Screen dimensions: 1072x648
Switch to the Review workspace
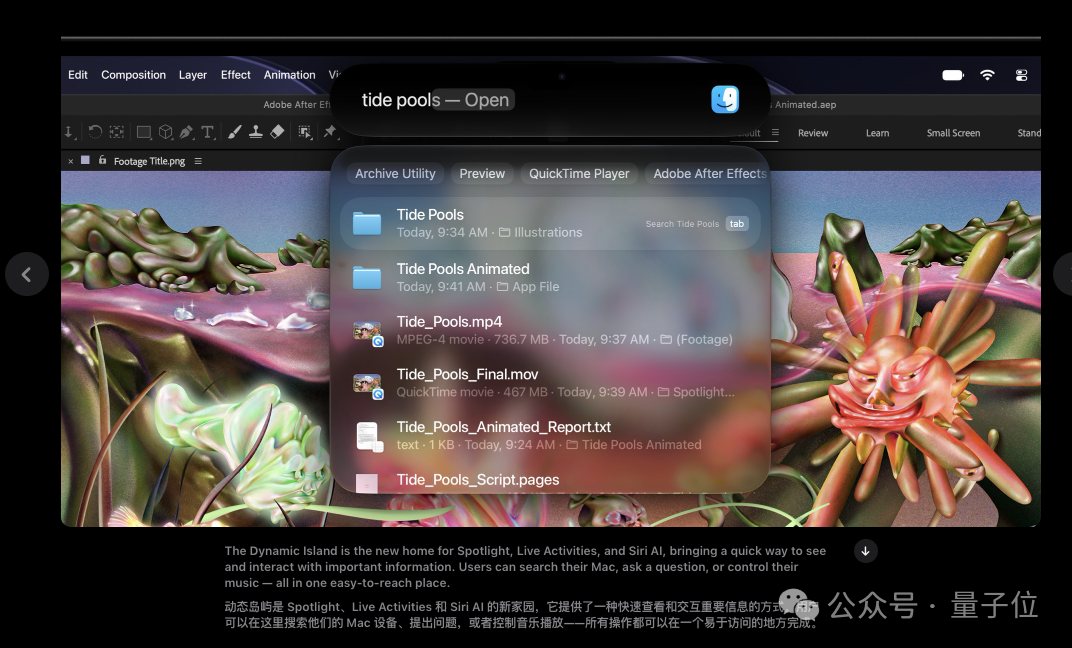pyautogui.click(x=813, y=133)
